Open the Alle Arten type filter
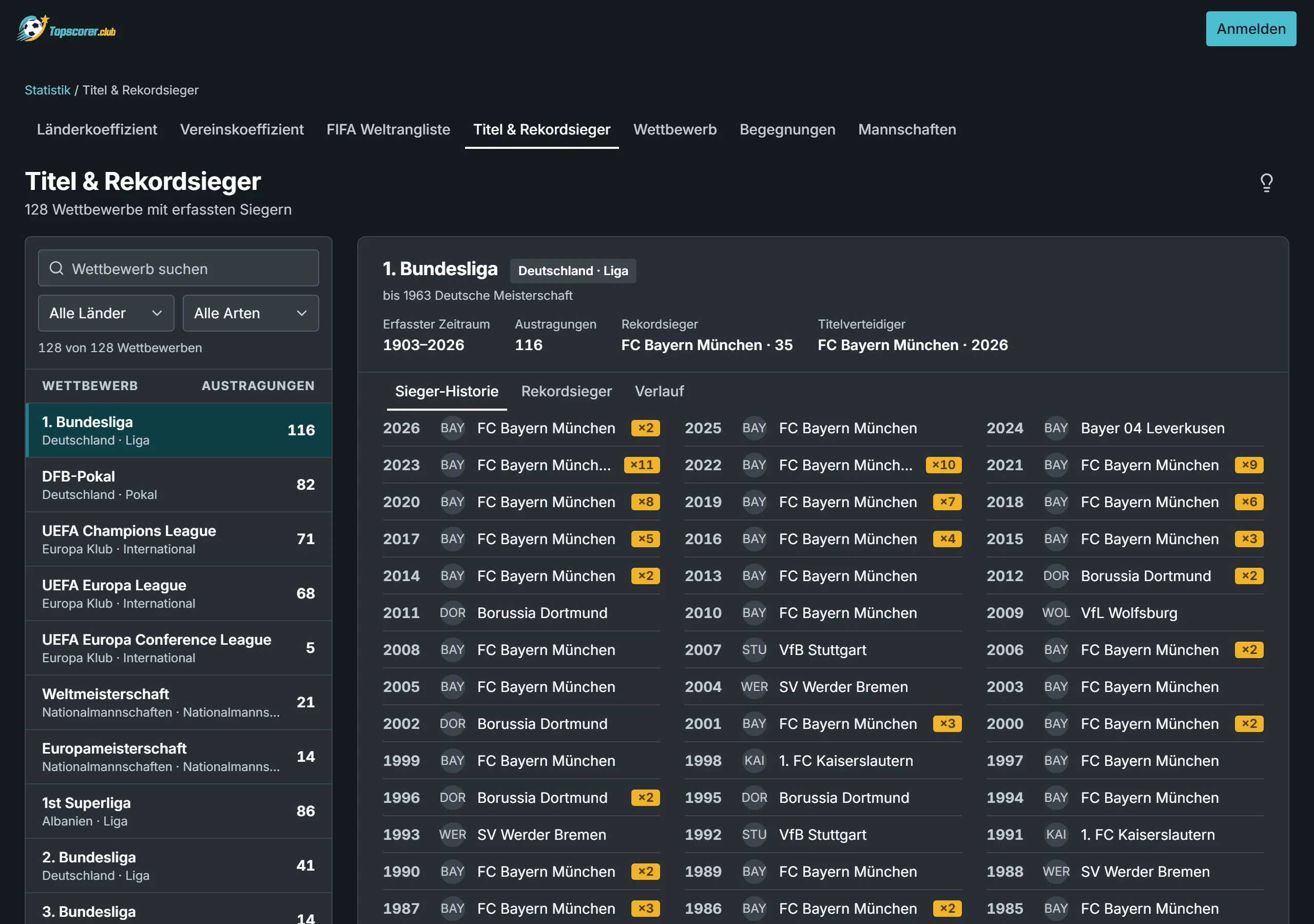1314x924 pixels. point(250,313)
